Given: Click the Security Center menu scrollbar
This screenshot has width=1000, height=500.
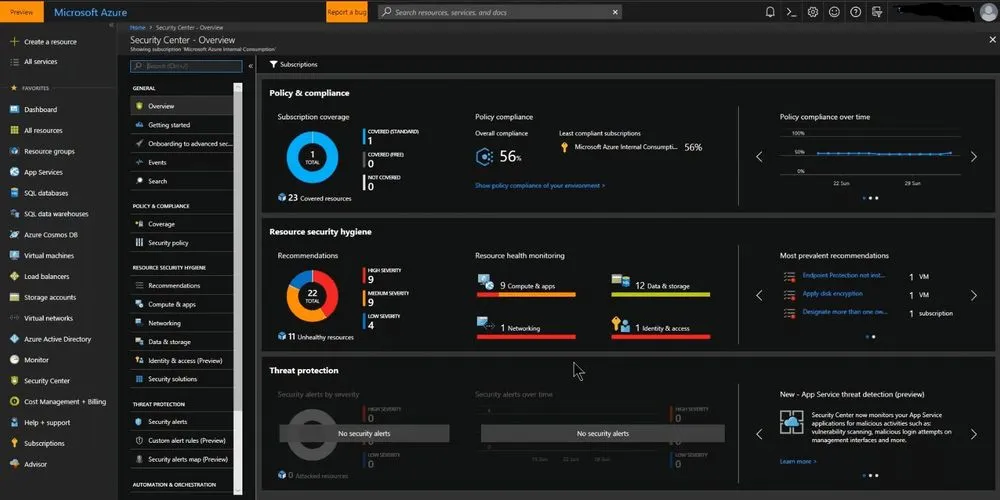Looking at the screenshot, I should pyautogui.click(x=238, y=249).
